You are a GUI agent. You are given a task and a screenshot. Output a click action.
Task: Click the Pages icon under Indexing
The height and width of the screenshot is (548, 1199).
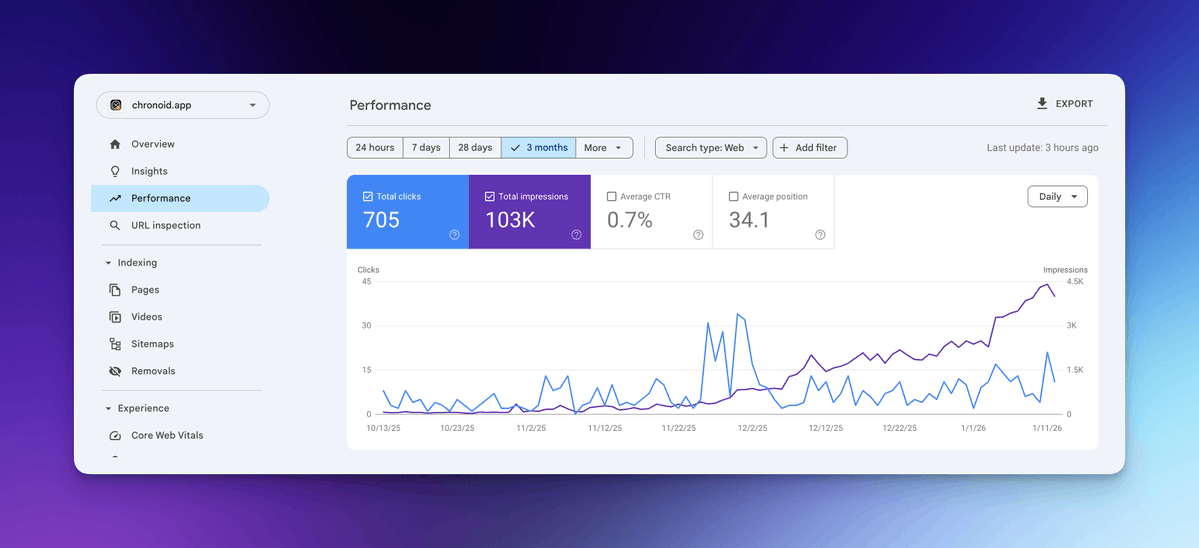click(115, 290)
